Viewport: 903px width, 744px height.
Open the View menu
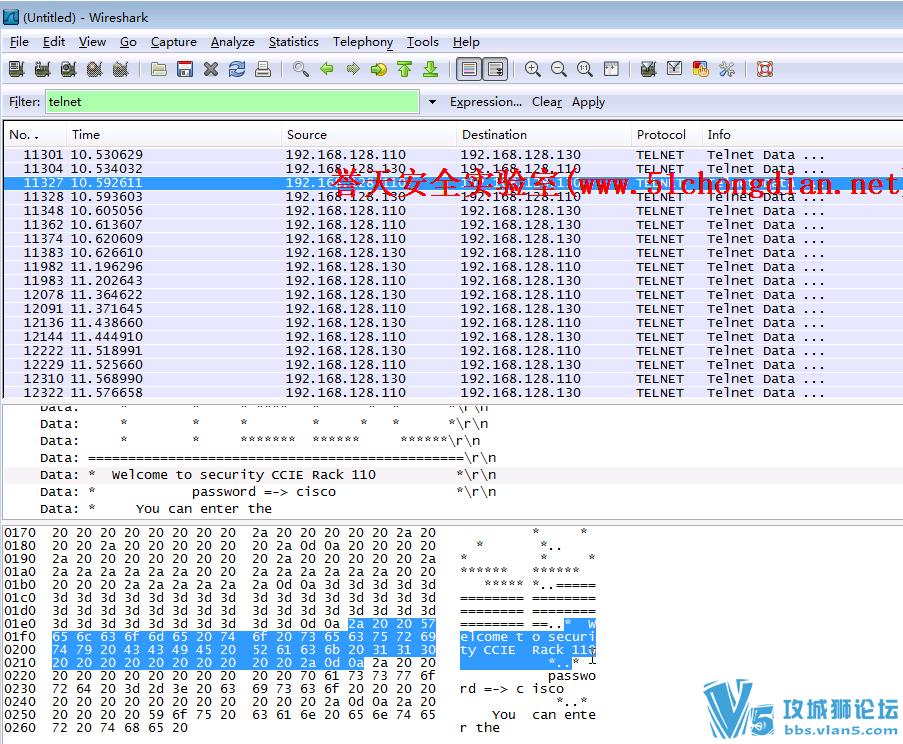92,42
